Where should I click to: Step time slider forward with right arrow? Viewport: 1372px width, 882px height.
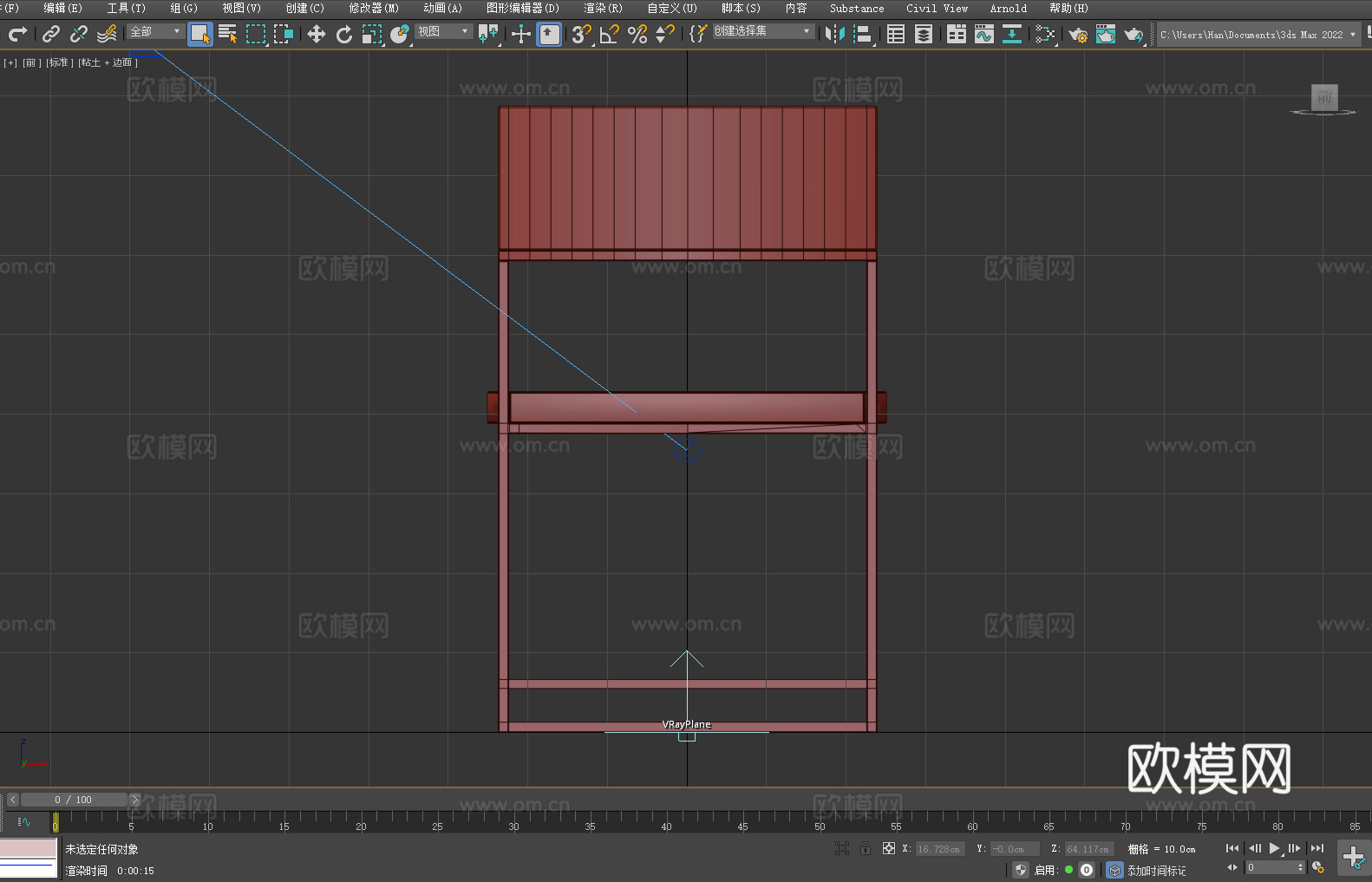pyautogui.click(x=134, y=800)
